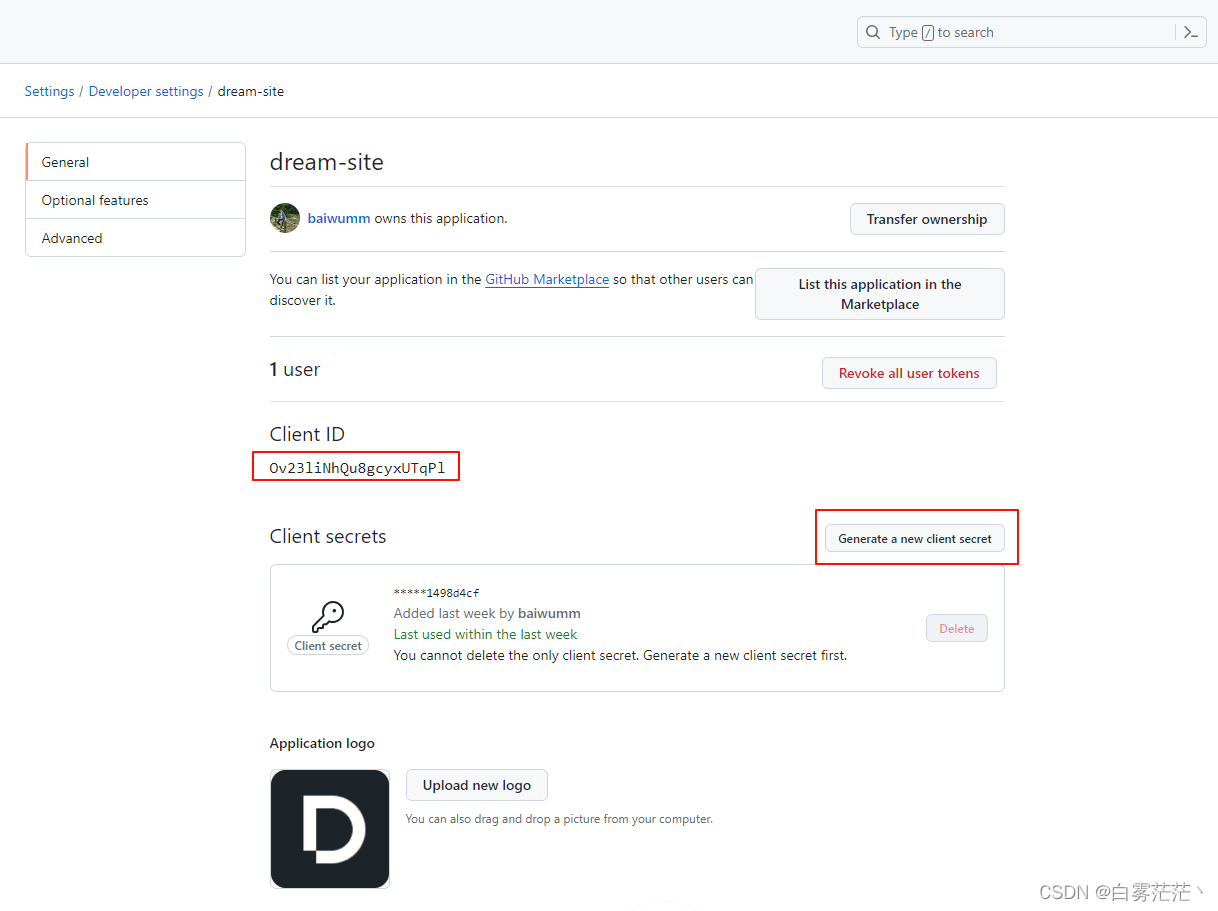Click List this application in the Marketplace
Image resolution: width=1218 pixels, height=911 pixels.
coord(879,293)
